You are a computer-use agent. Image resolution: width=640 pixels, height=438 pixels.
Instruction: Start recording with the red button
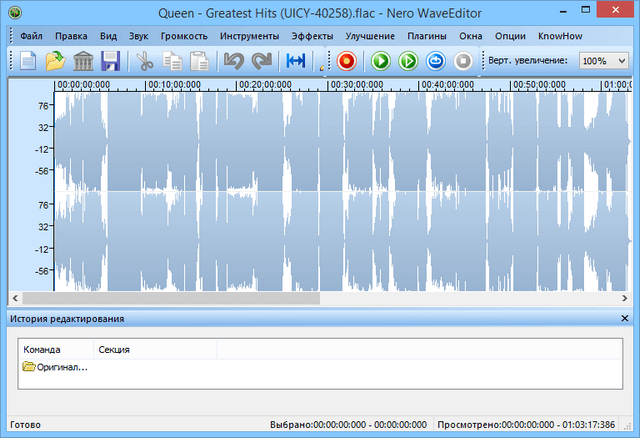[x=347, y=61]
